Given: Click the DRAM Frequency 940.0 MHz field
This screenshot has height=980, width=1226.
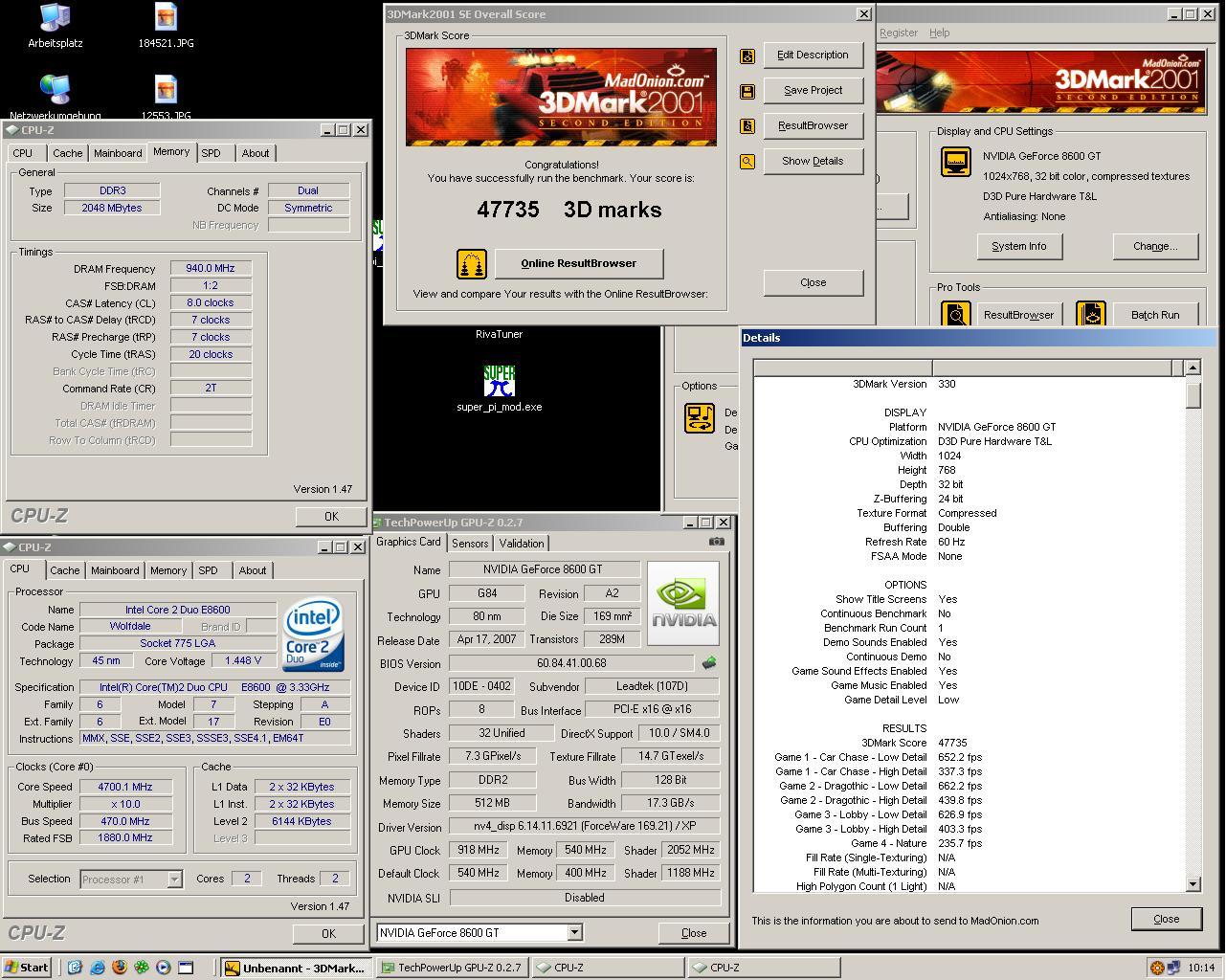Looking at the screenshot, I should click(211, 269).
